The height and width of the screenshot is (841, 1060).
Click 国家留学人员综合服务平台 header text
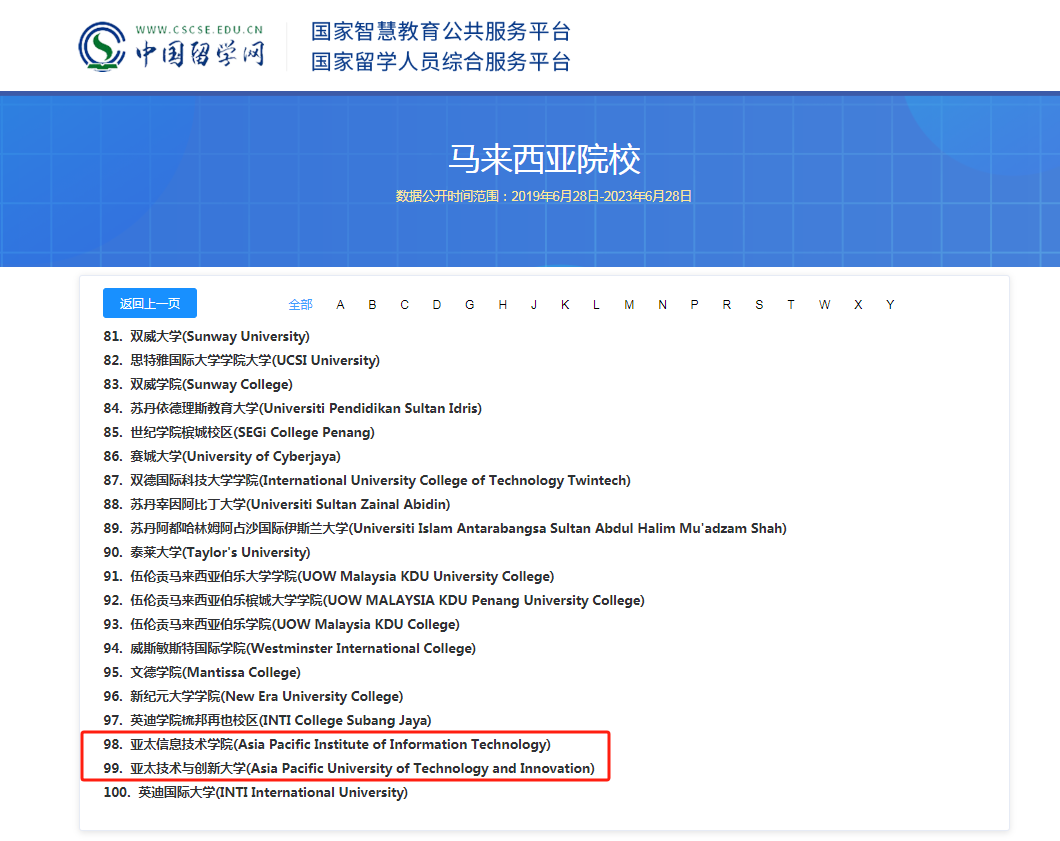click(441, 62)
